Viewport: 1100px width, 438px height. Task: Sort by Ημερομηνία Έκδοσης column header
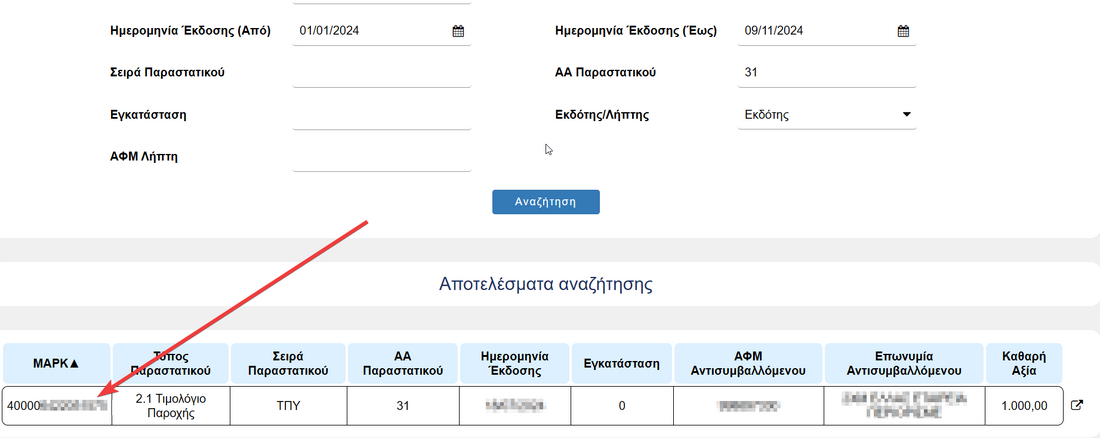[515, 363]
